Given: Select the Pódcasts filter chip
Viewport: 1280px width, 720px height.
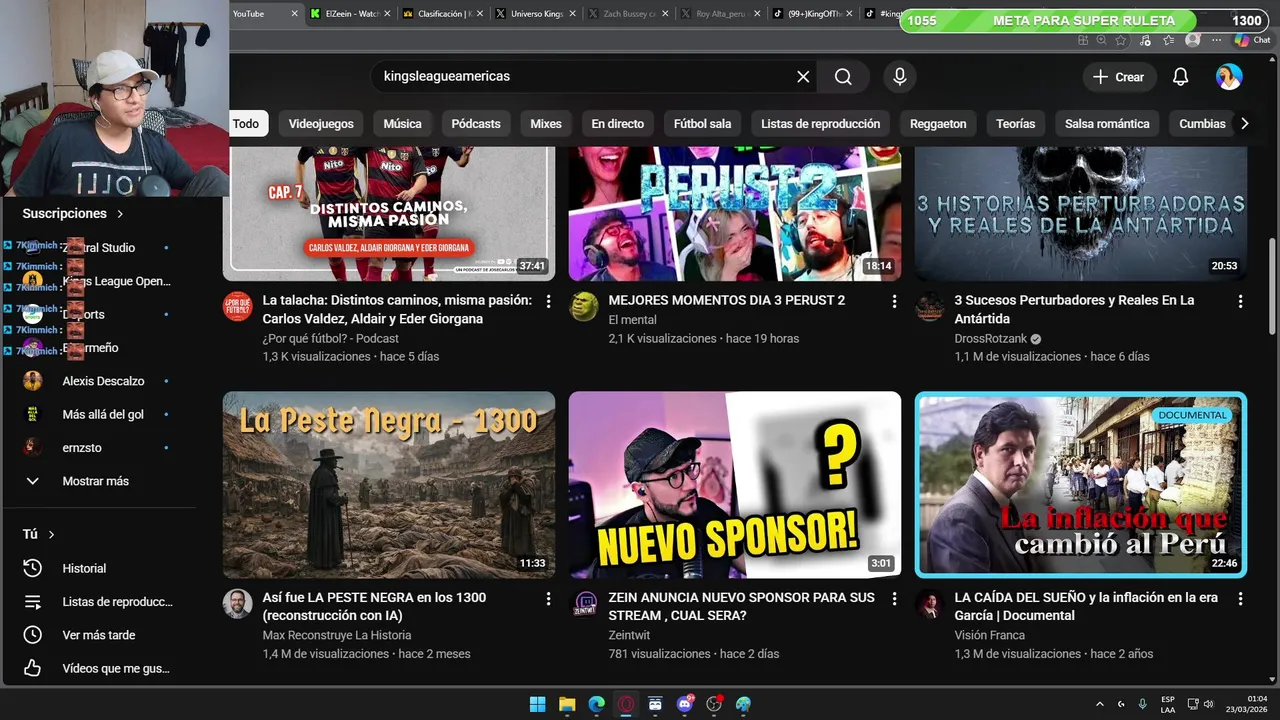Looking at the screenshot, I should [476, 124].
